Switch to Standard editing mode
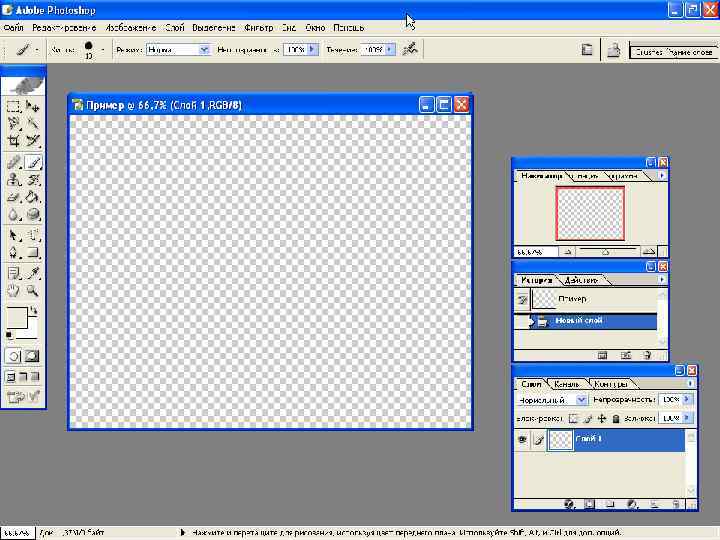This screenshot has height=540, width=720. (13, 356)
